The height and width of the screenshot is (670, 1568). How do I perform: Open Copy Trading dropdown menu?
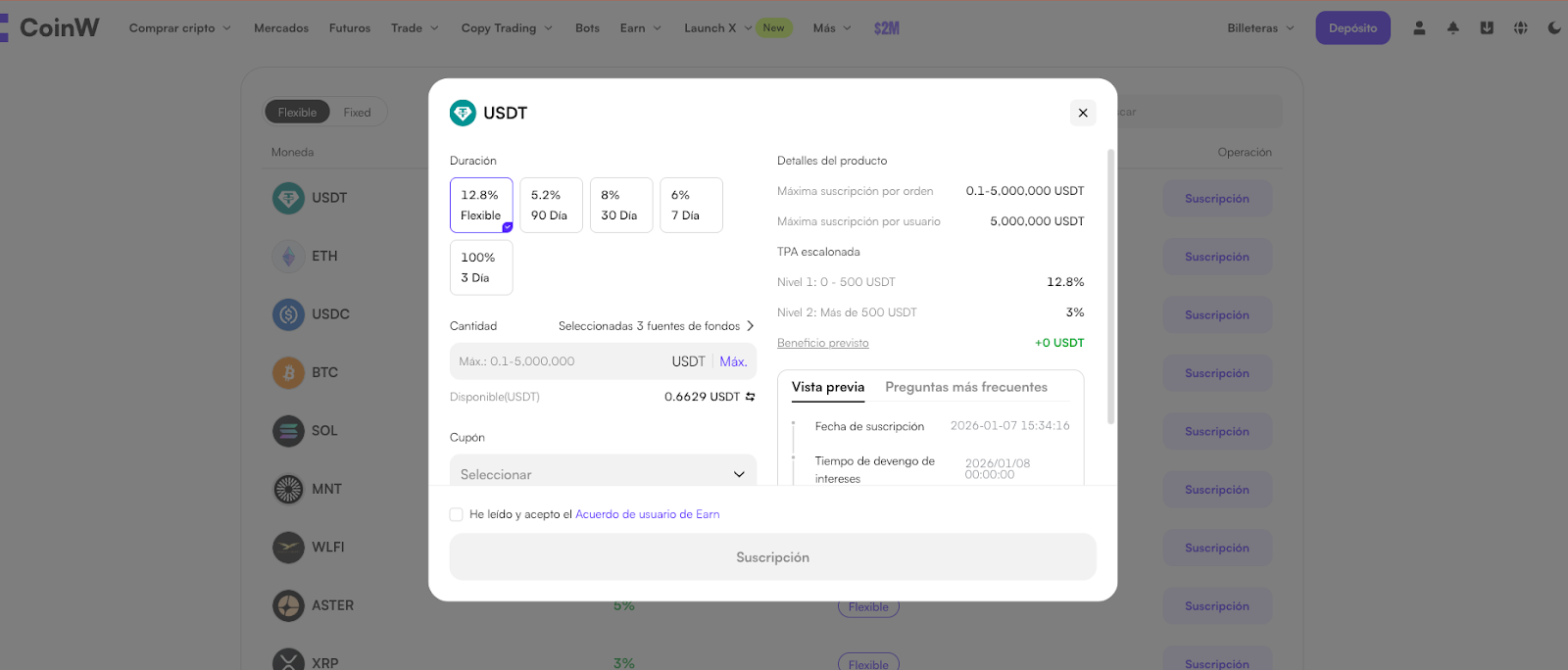point(507,28)
